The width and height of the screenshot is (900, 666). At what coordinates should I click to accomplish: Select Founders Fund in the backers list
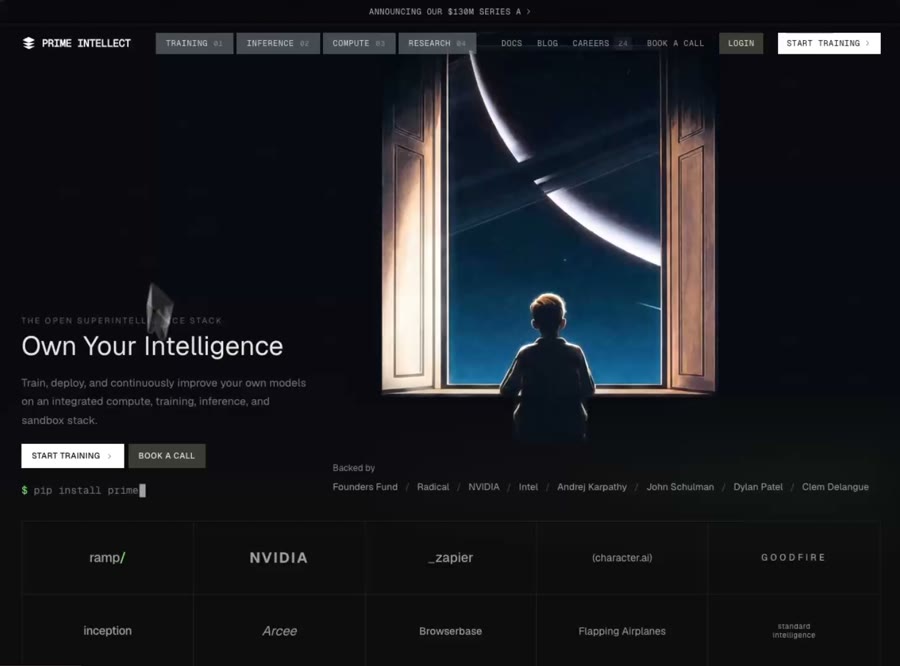point(365,487)
